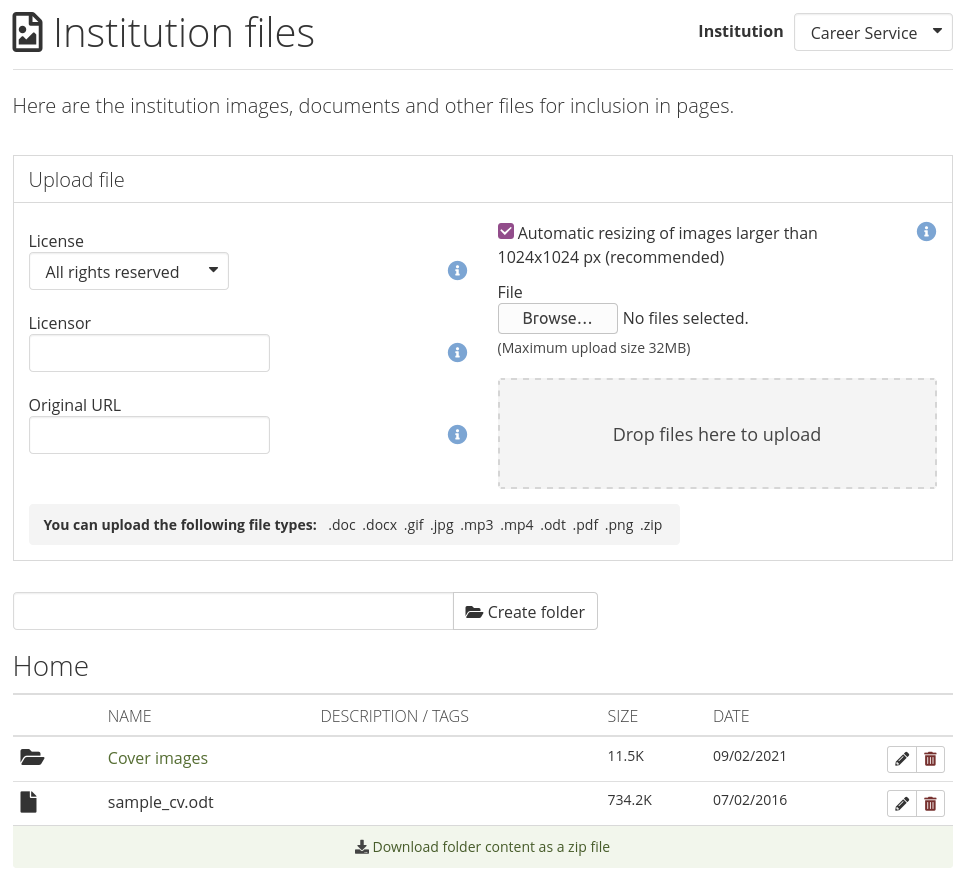This screenshot has height=873, width=957.
Task: Click the drop files upload area
Action: click(x=716, y=434)
